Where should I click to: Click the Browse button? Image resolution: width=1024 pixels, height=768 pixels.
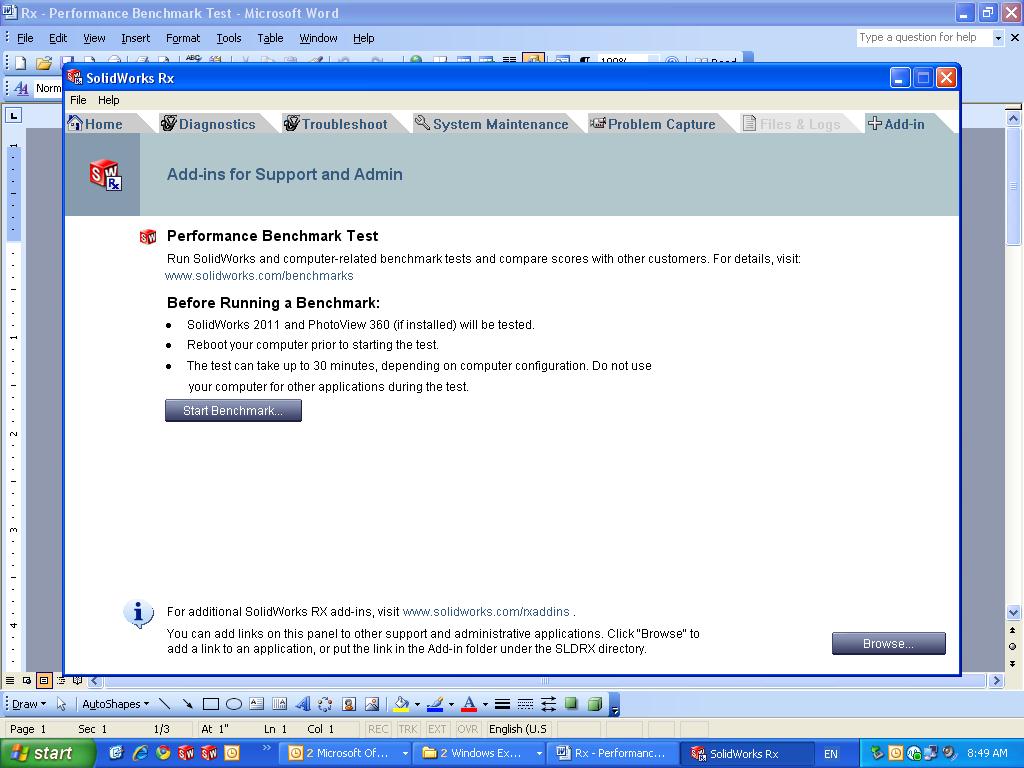(x=888, y=643)
